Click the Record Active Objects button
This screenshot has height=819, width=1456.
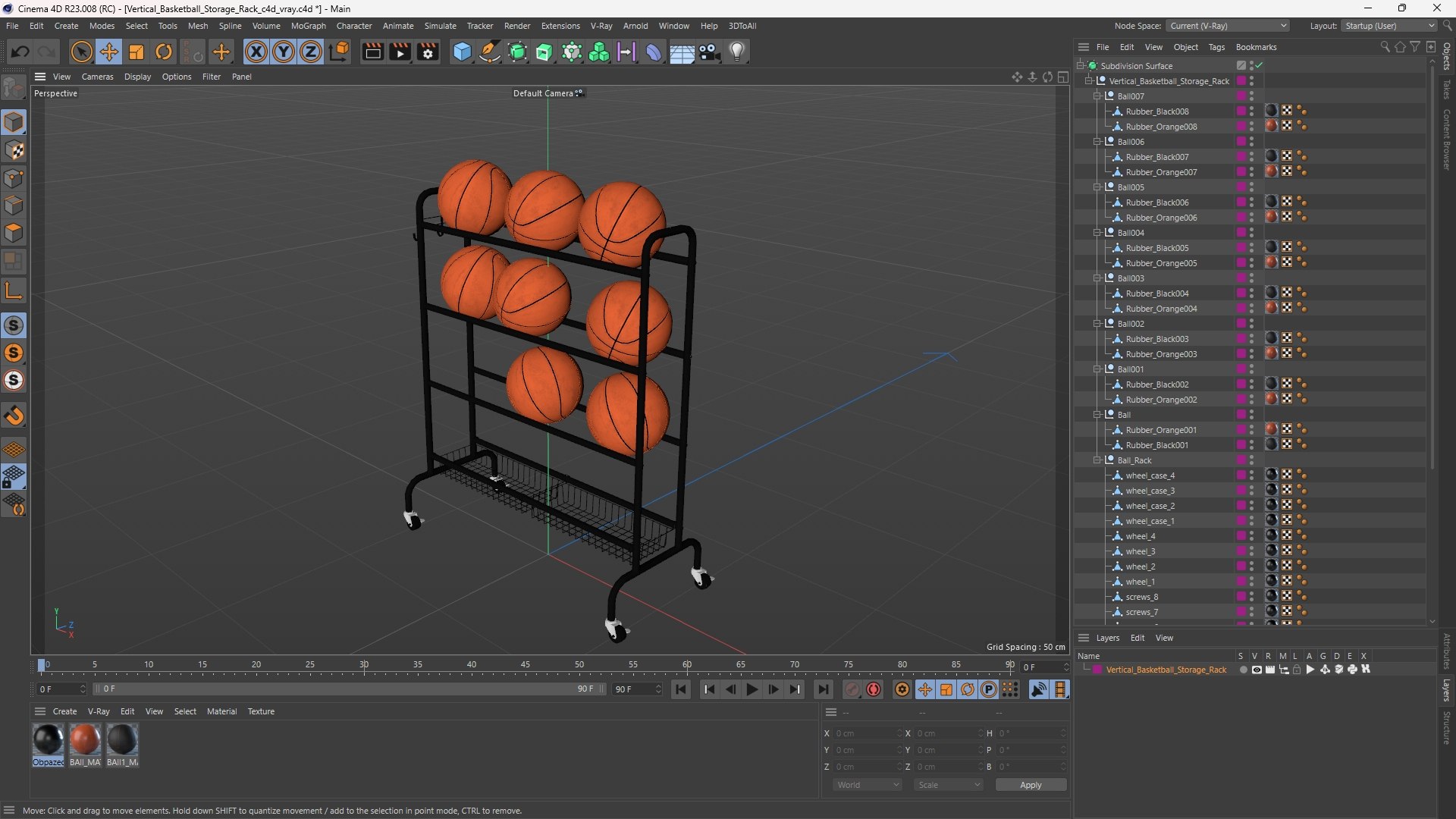click(852, 689)
